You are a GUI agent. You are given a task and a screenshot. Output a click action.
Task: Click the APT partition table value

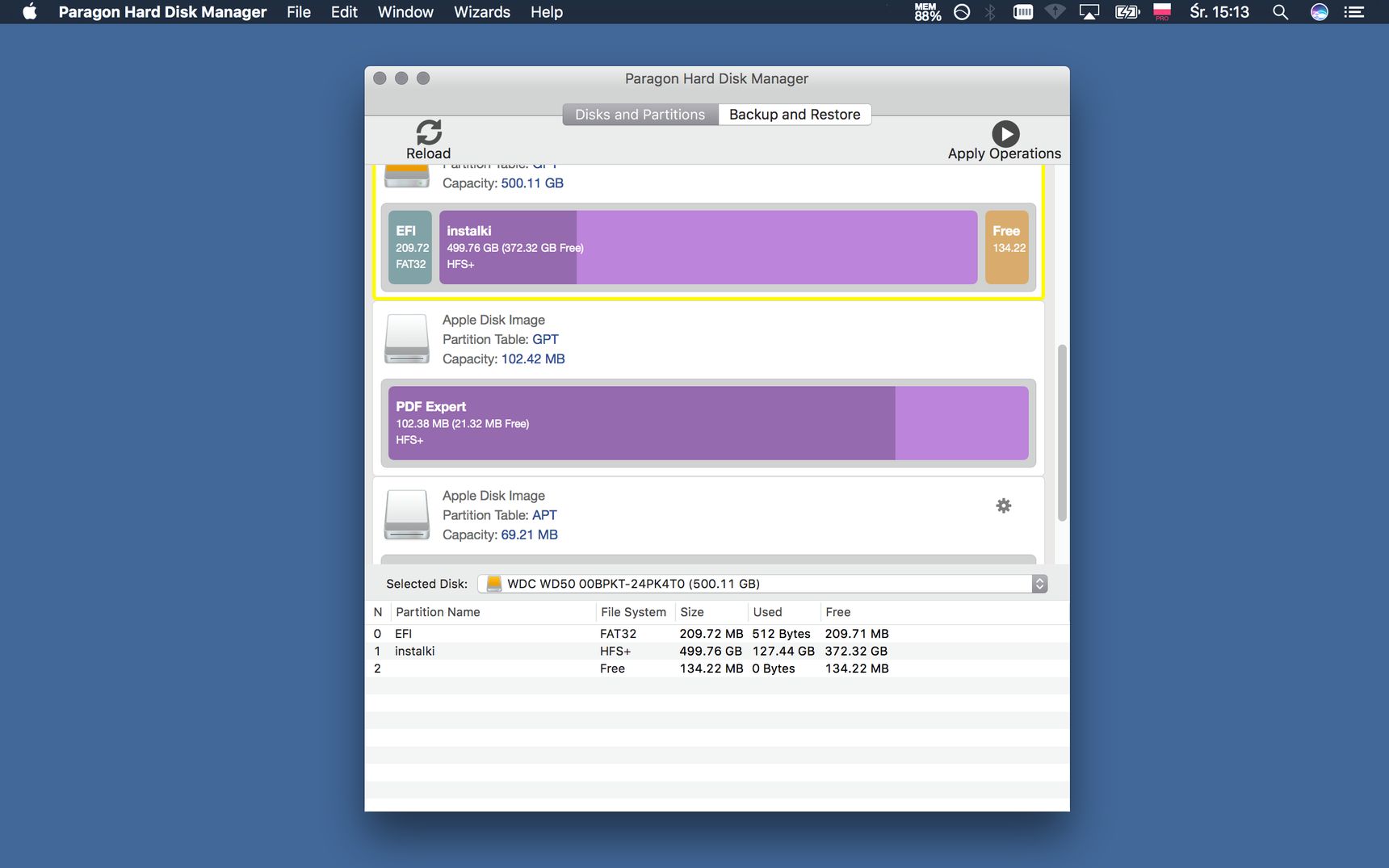coord(544,515)
